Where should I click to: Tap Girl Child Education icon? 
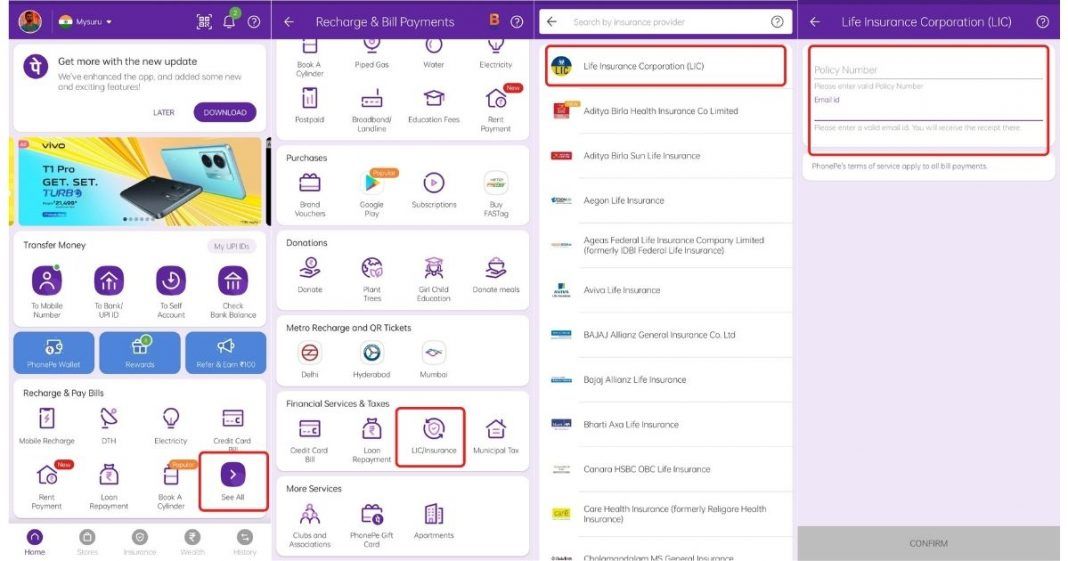coord(434,268)
